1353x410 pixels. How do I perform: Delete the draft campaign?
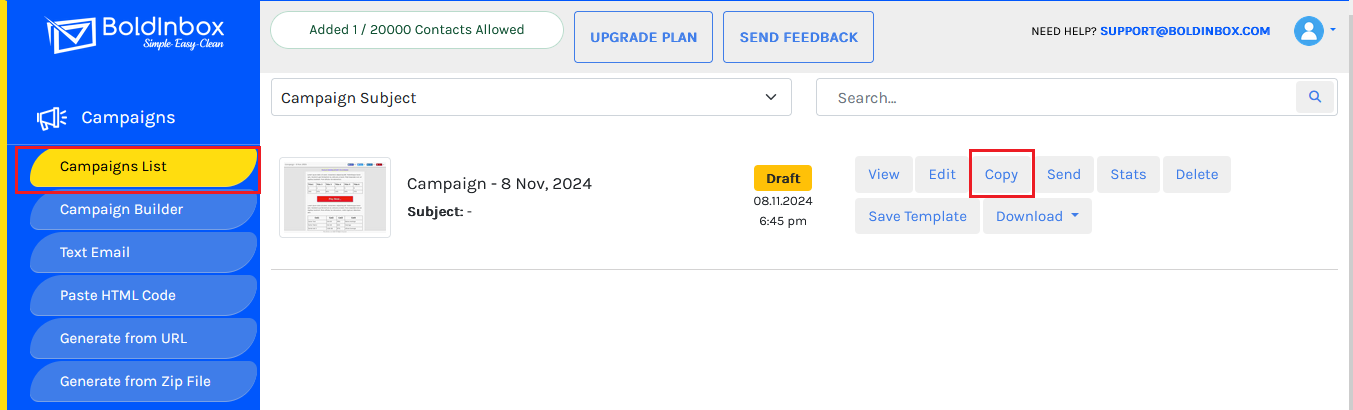click(x=1196, y=174)
